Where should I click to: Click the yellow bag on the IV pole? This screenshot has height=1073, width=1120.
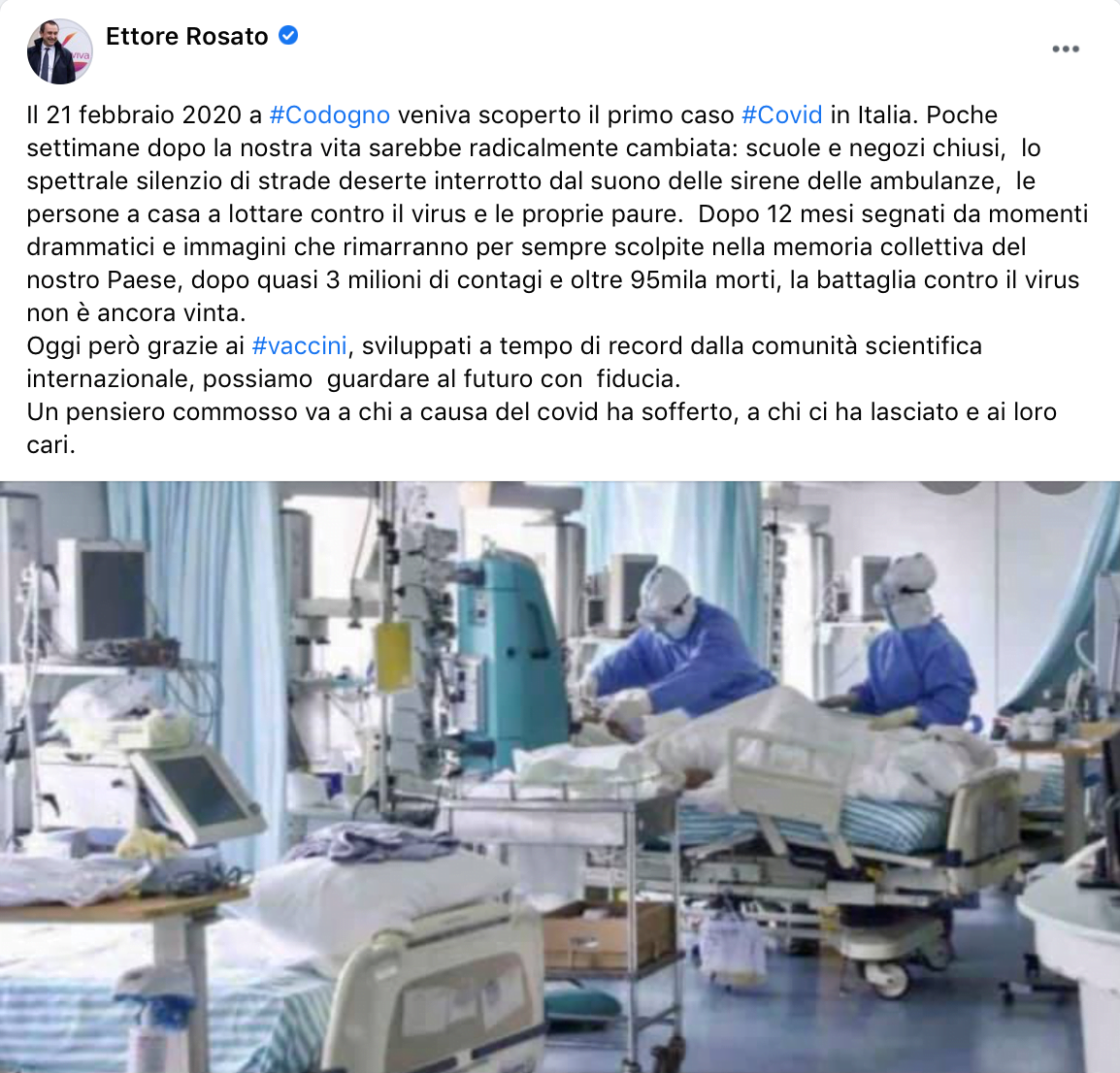(394, 657)
